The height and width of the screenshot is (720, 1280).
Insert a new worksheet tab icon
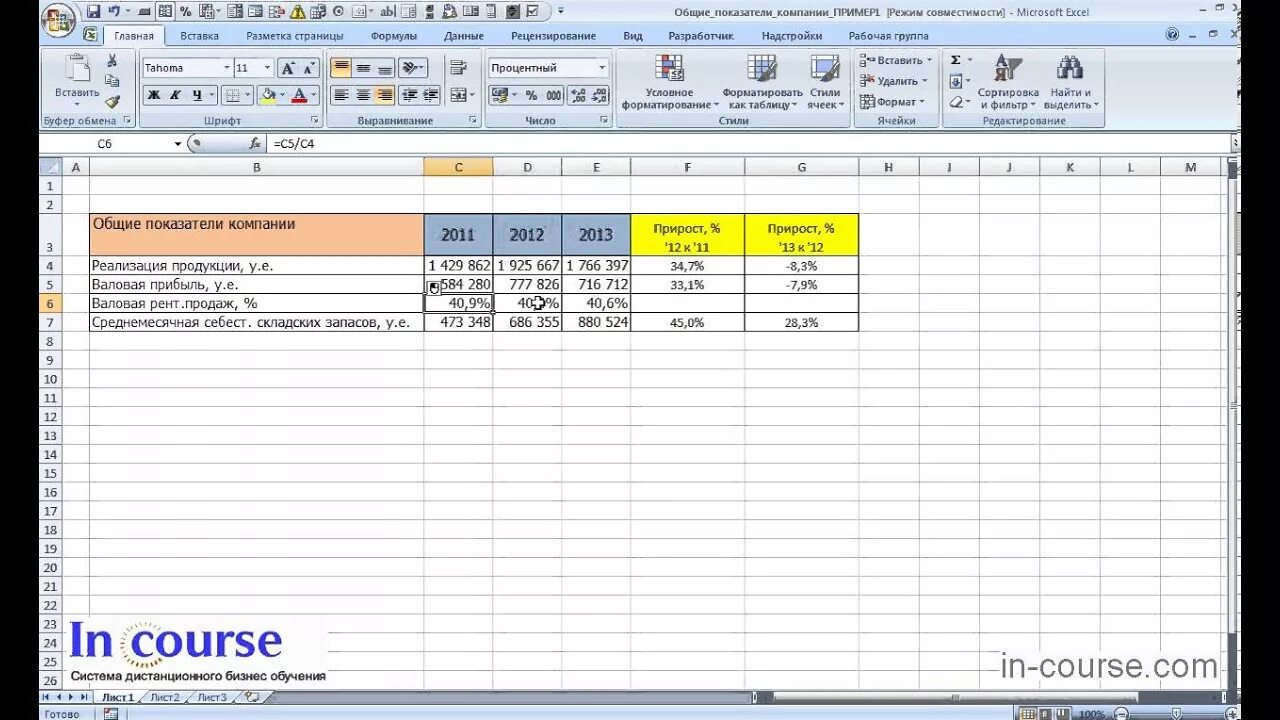[252, 697]
